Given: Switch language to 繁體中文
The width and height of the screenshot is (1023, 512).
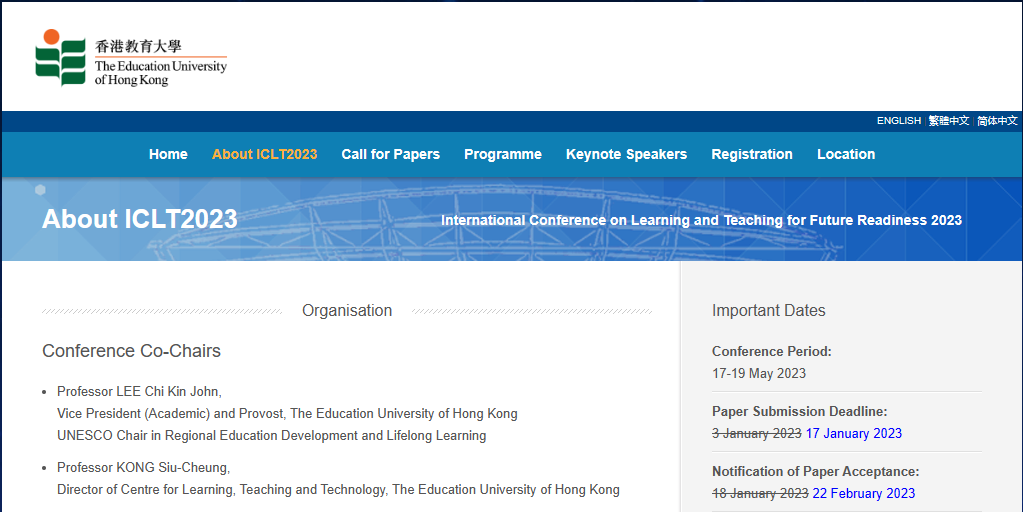Looking at the screenshot, I should tap(948, 121).
